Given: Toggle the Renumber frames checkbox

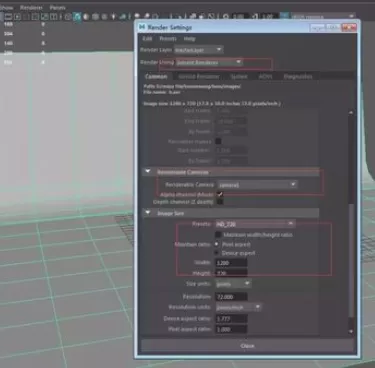Looking at the screenshot, I should tap(218, 141).
